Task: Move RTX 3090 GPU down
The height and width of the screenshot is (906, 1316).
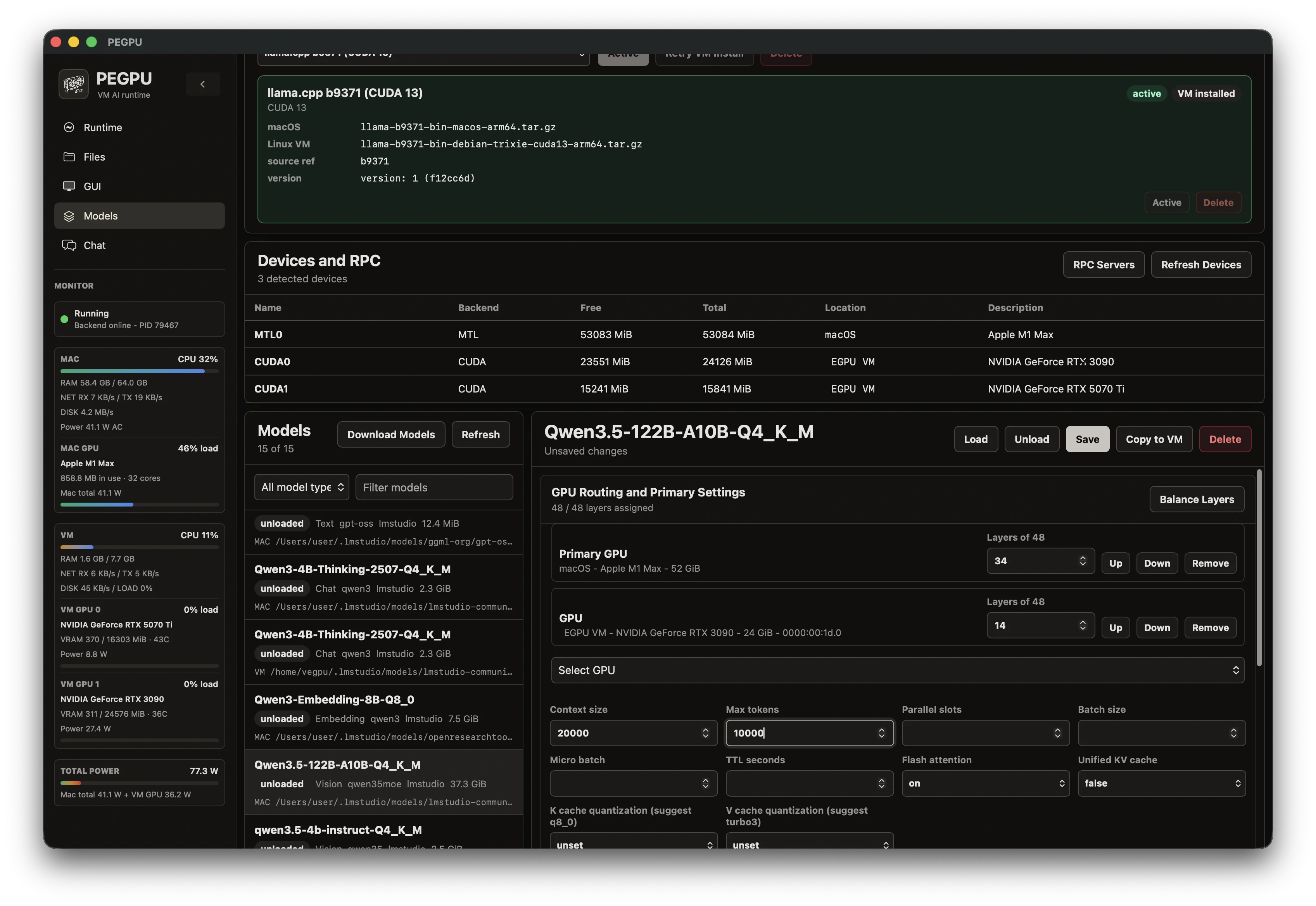Action: [1157, 627]
